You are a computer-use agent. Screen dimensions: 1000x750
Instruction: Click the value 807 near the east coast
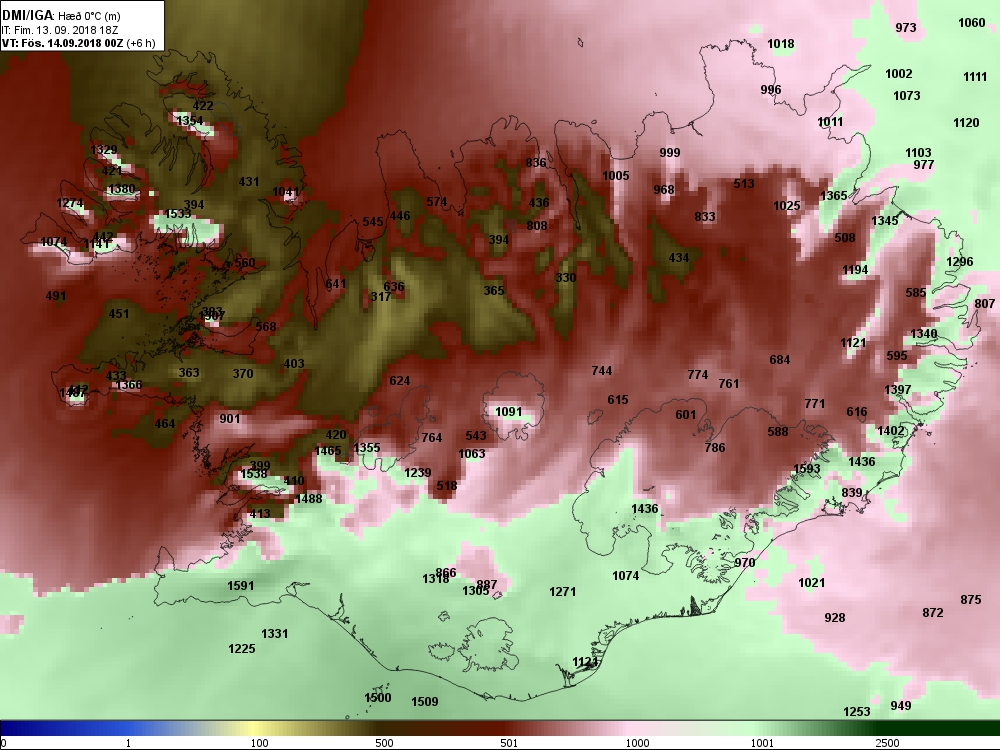pos(985,304)
